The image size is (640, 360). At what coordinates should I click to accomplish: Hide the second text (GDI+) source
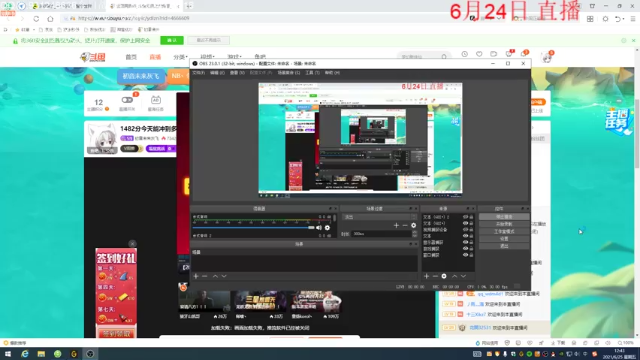pos(465,223)
